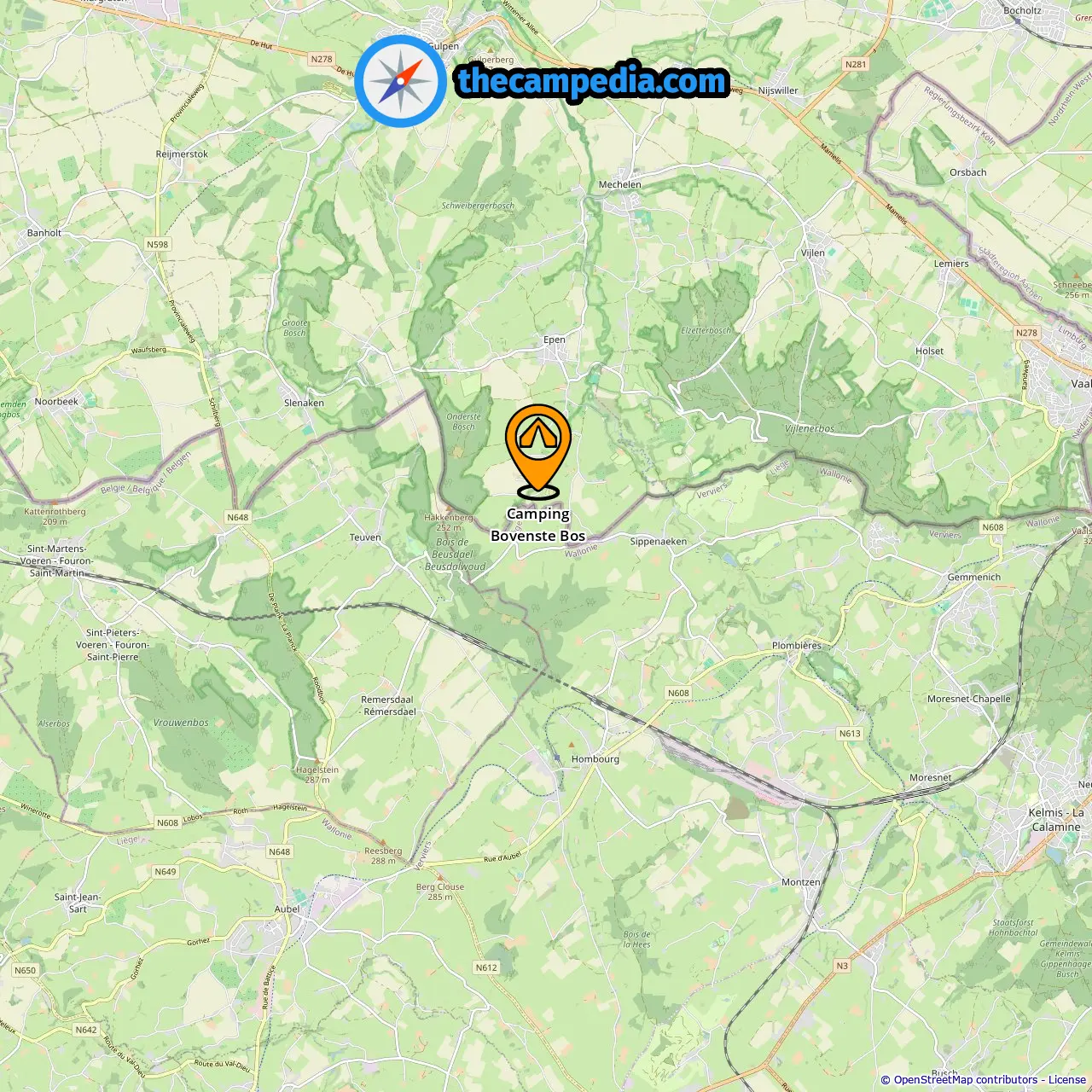Select the N281 road shield

point(855,64)
